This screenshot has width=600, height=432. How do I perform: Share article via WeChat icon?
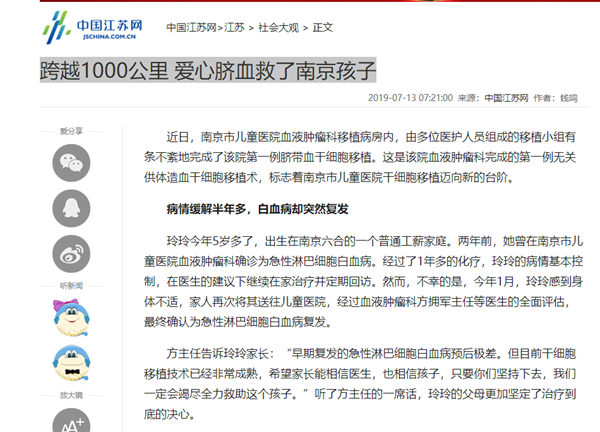[x=71, y=161]
